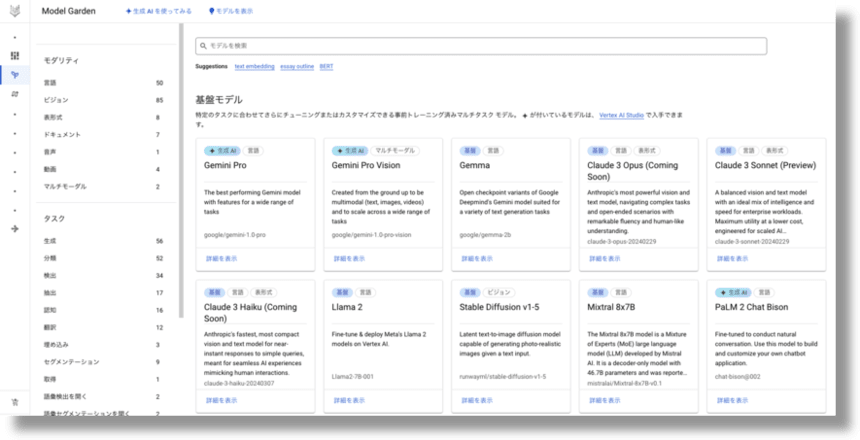This screenshot has height=440, width=860.
Task: Open 詳細を表示 on Claude 3 Opus card
Action: (605, 258)
